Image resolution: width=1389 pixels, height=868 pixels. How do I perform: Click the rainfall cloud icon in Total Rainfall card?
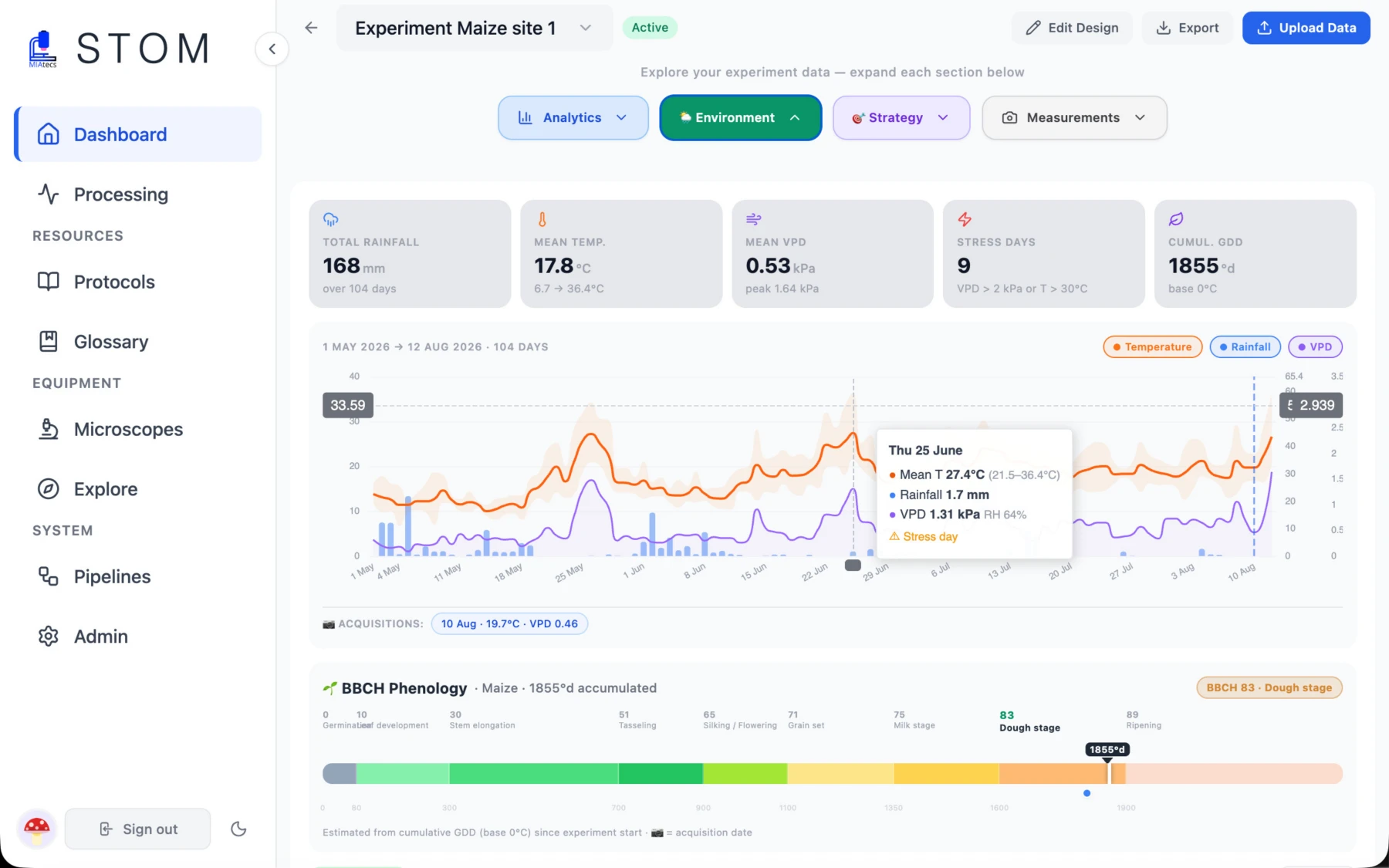330,219
